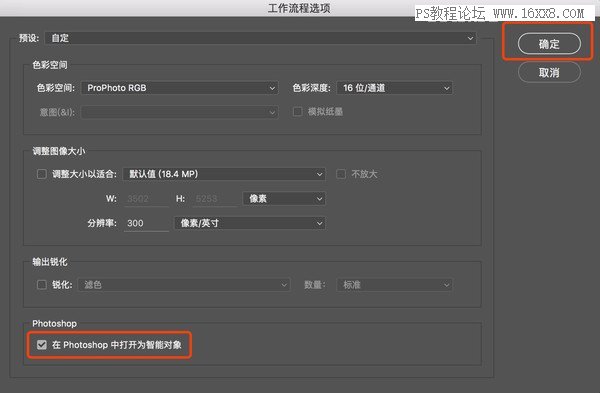Image resolution: width=600 pixels, height=393 pixels.
Task: Click the W width input field
Action: tap(146, 199)
